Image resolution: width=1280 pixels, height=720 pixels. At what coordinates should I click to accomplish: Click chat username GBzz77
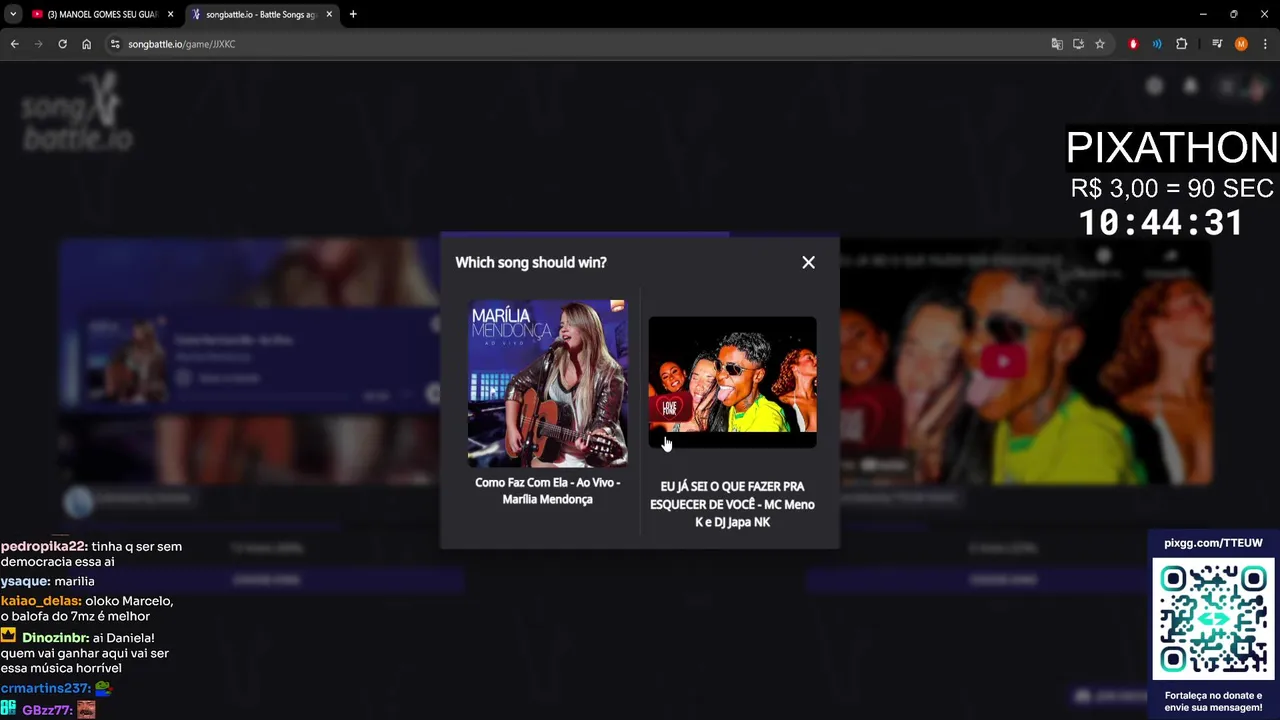47,710
